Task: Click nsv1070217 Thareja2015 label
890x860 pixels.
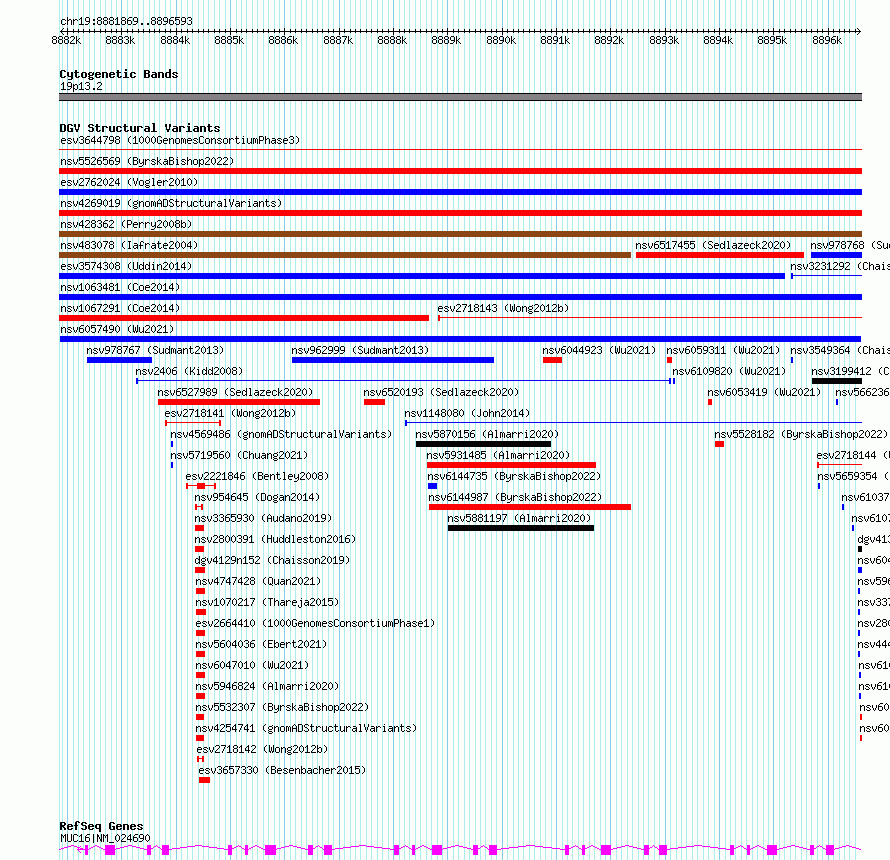Action: 267,602
